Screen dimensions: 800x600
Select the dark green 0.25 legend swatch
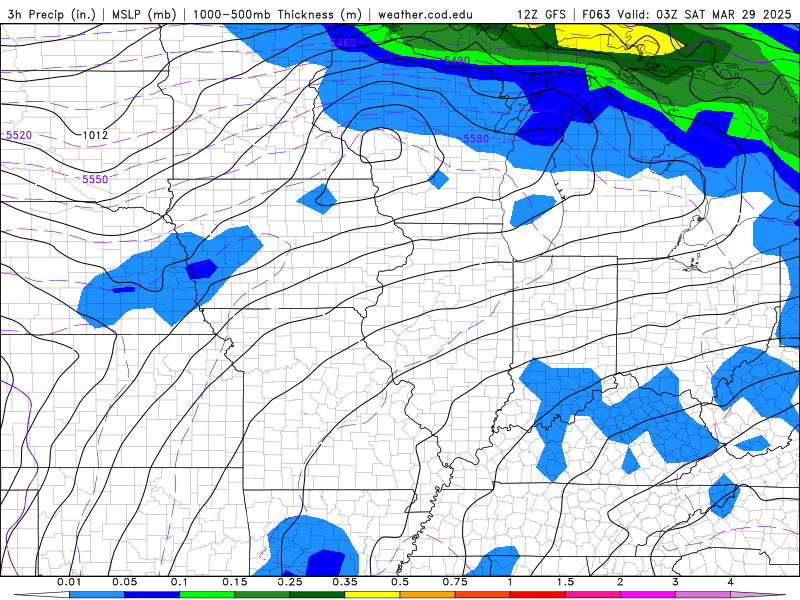coord(317,595)
